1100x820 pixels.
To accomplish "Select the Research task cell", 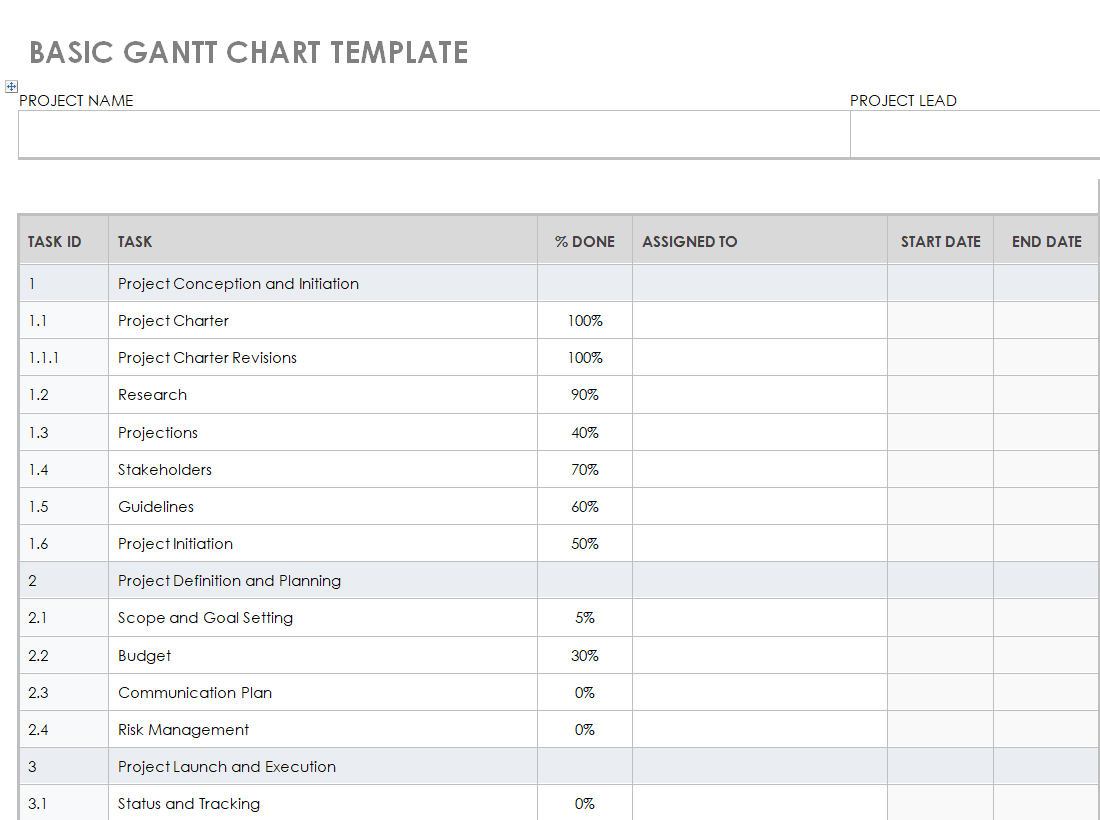I will click(323, 395).
